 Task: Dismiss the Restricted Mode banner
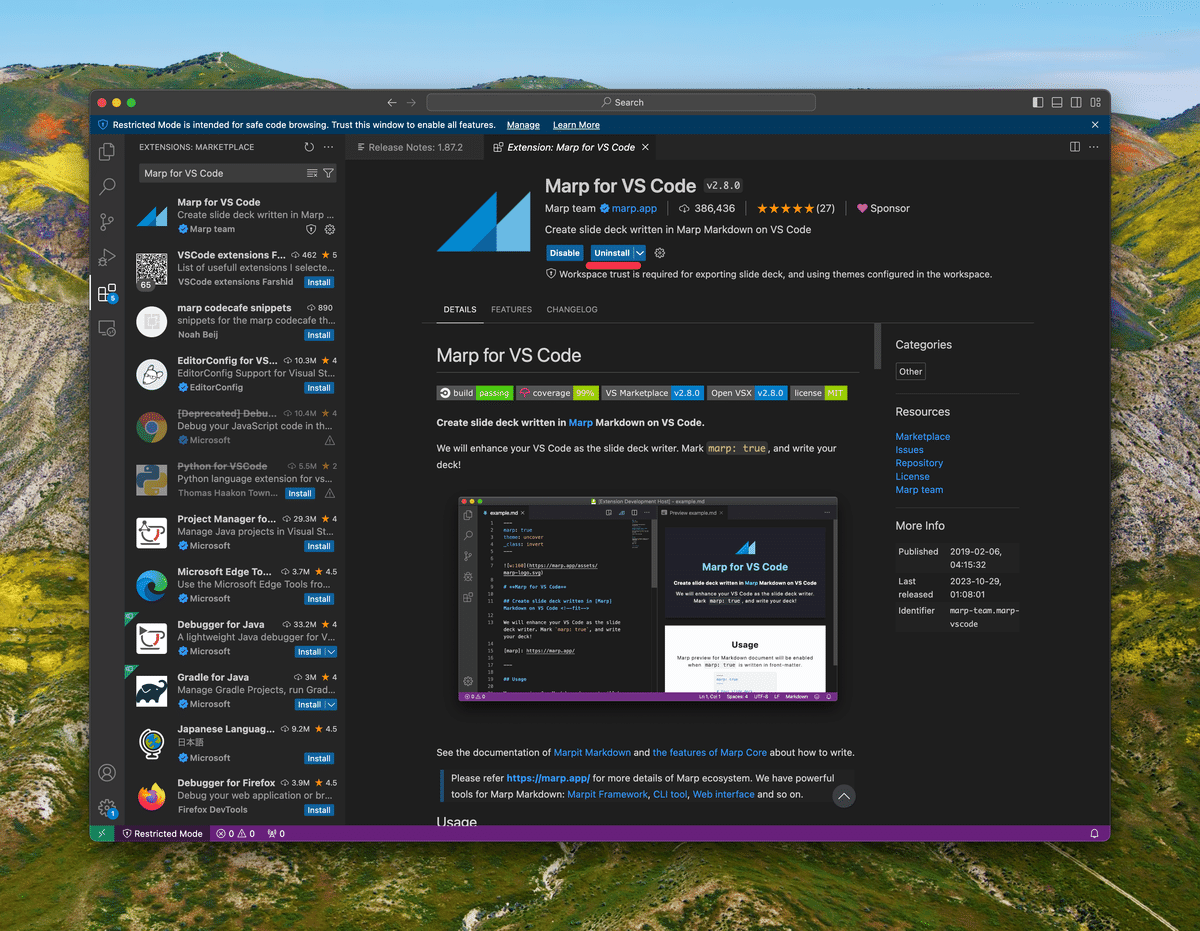click(x=1095, y=125)
